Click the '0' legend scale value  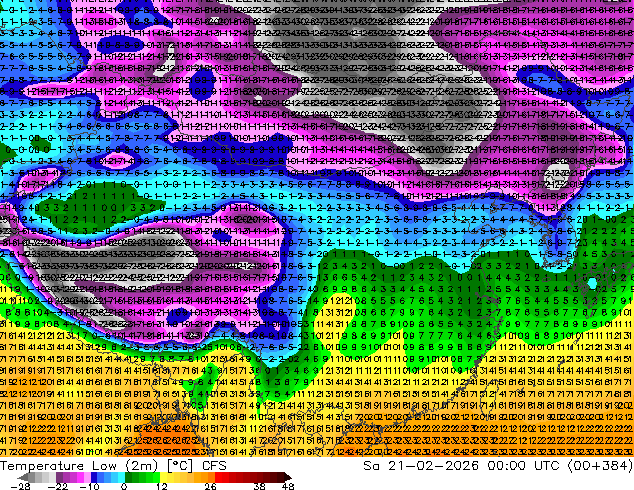click(x=124, y=486)
